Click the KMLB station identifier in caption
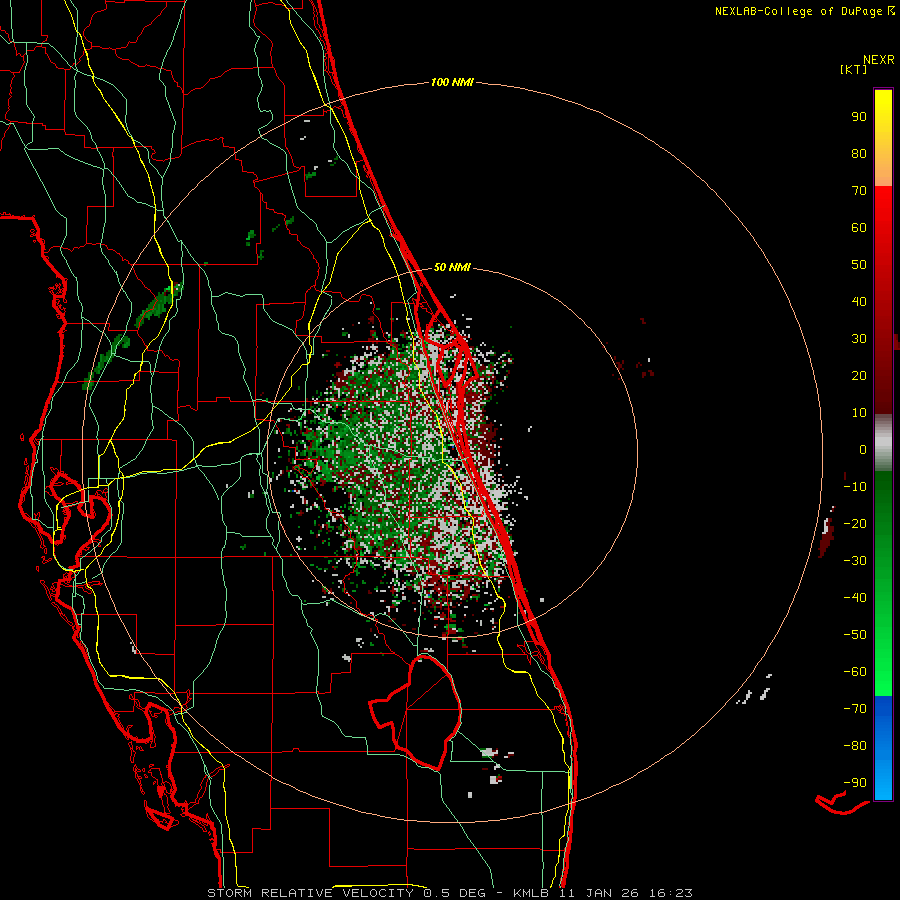The image size is (900, 900). click(x=531, y=893)
